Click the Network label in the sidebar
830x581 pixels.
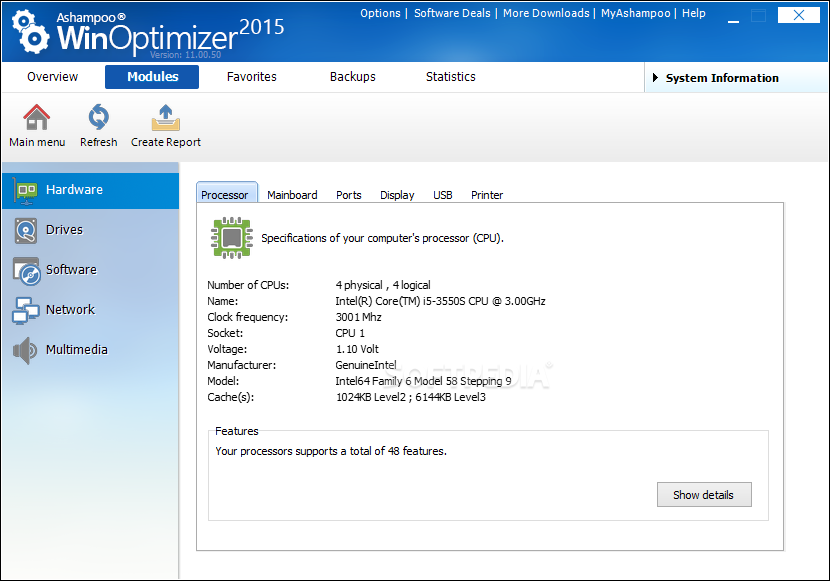point(70,310)
